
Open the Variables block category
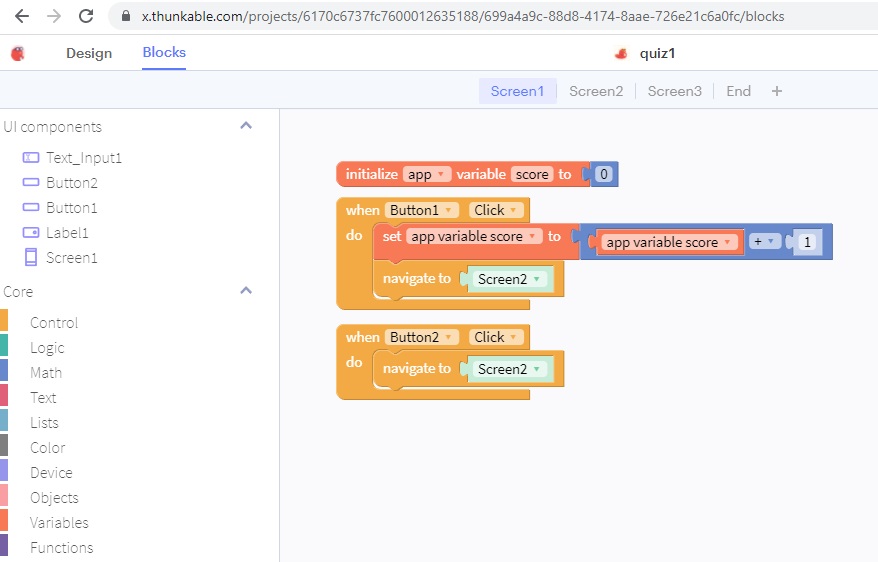(59, 523)
